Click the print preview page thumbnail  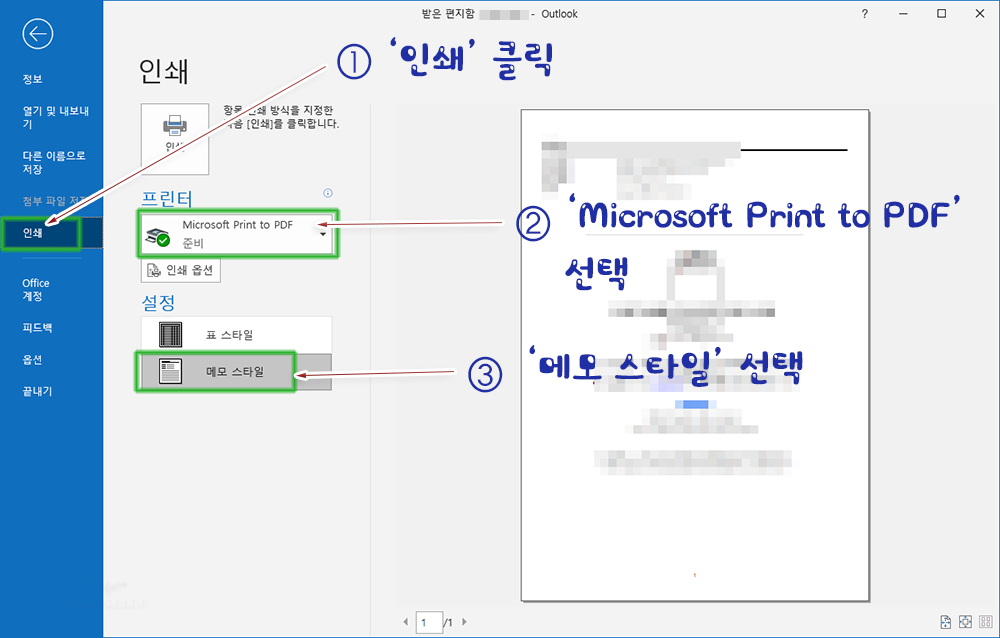pyautogui.click(x=695, y=355)
